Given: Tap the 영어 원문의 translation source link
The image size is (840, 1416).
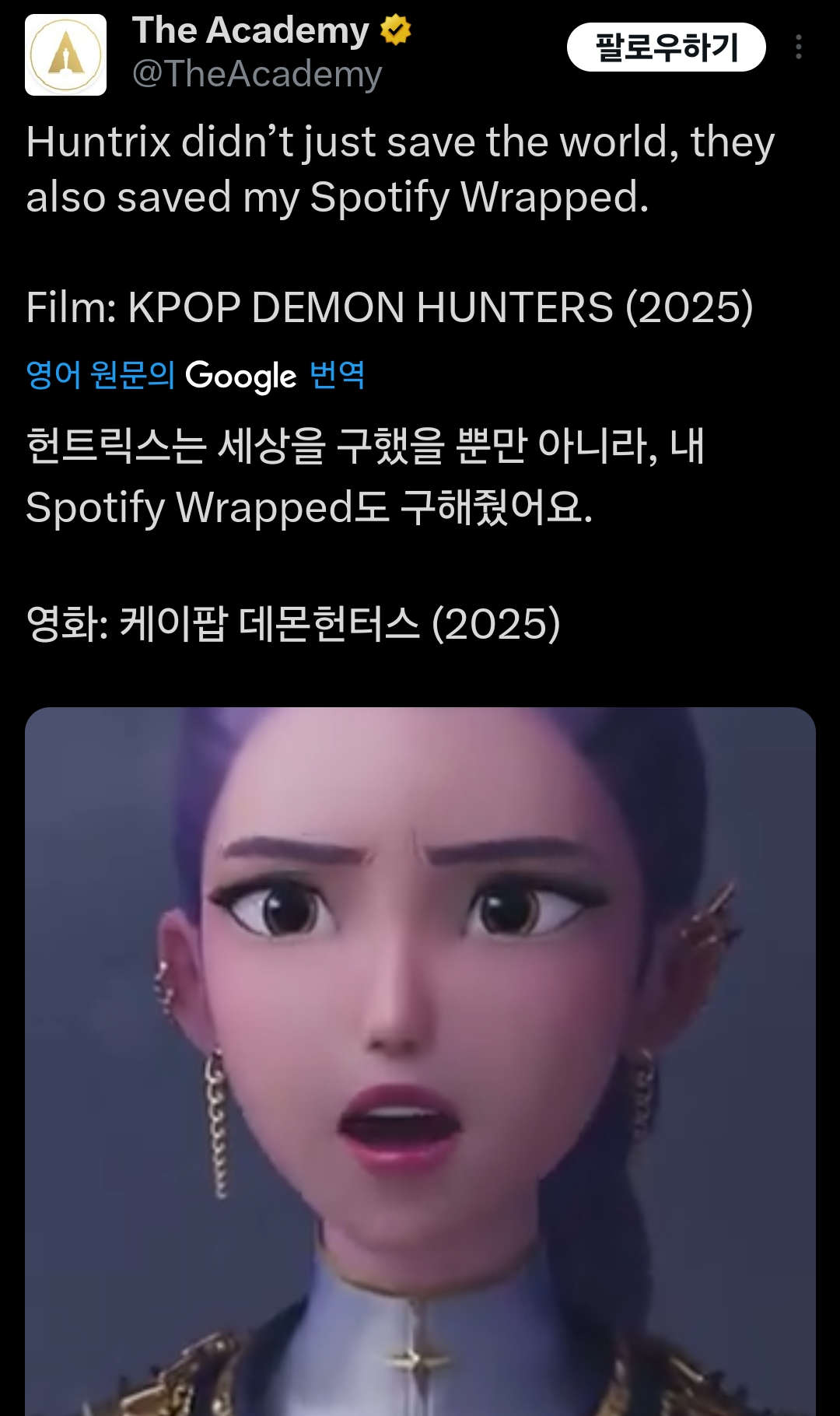Looking at the screenshot, I should pyautogui.click(x=100, y=374).
